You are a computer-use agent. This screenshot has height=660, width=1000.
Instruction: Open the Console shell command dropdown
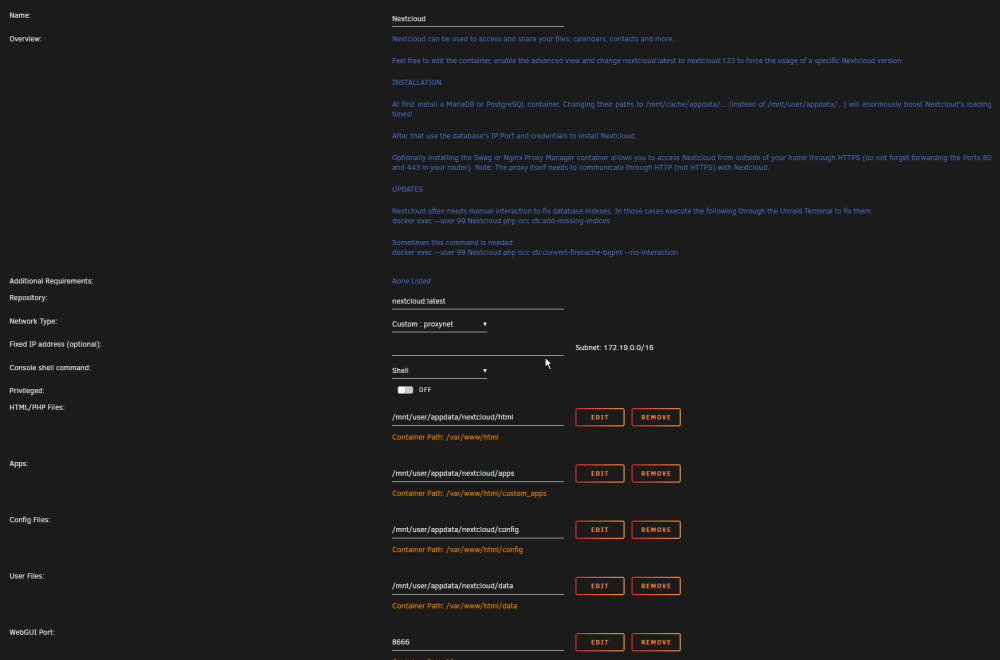pos(439,370)
